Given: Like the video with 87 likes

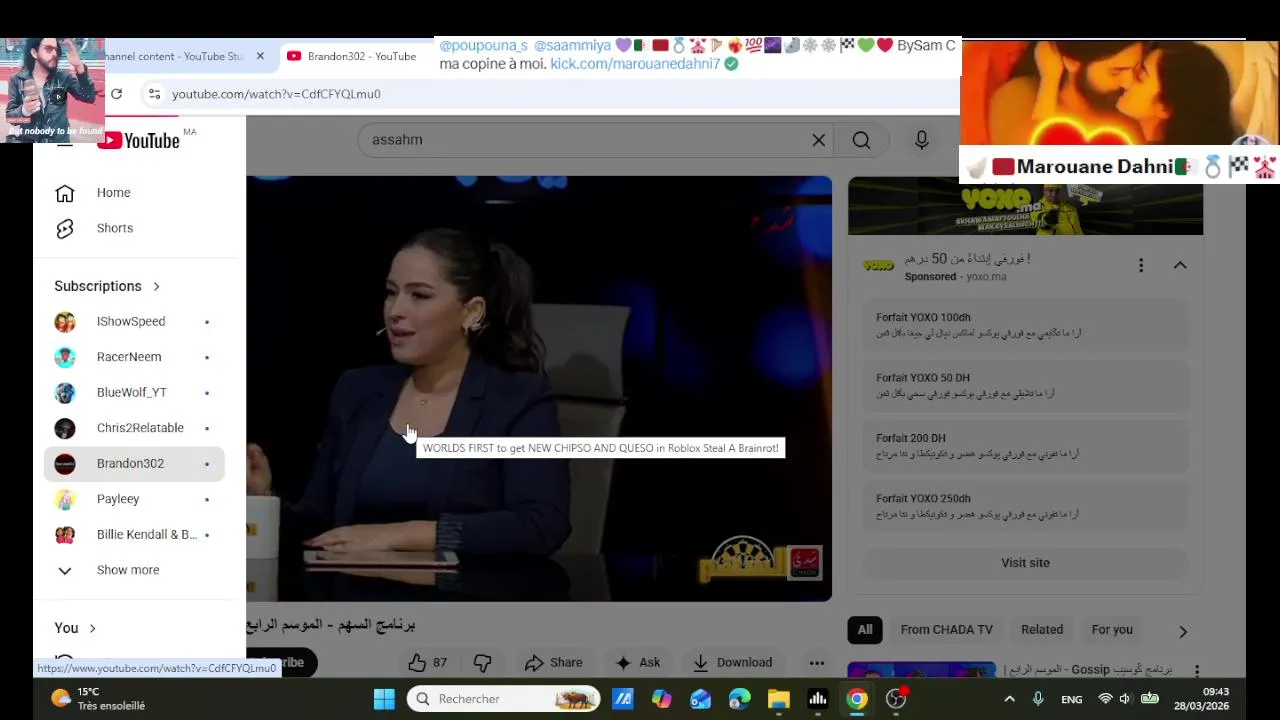Looking at the screenshot, I should tap(427, 662).
